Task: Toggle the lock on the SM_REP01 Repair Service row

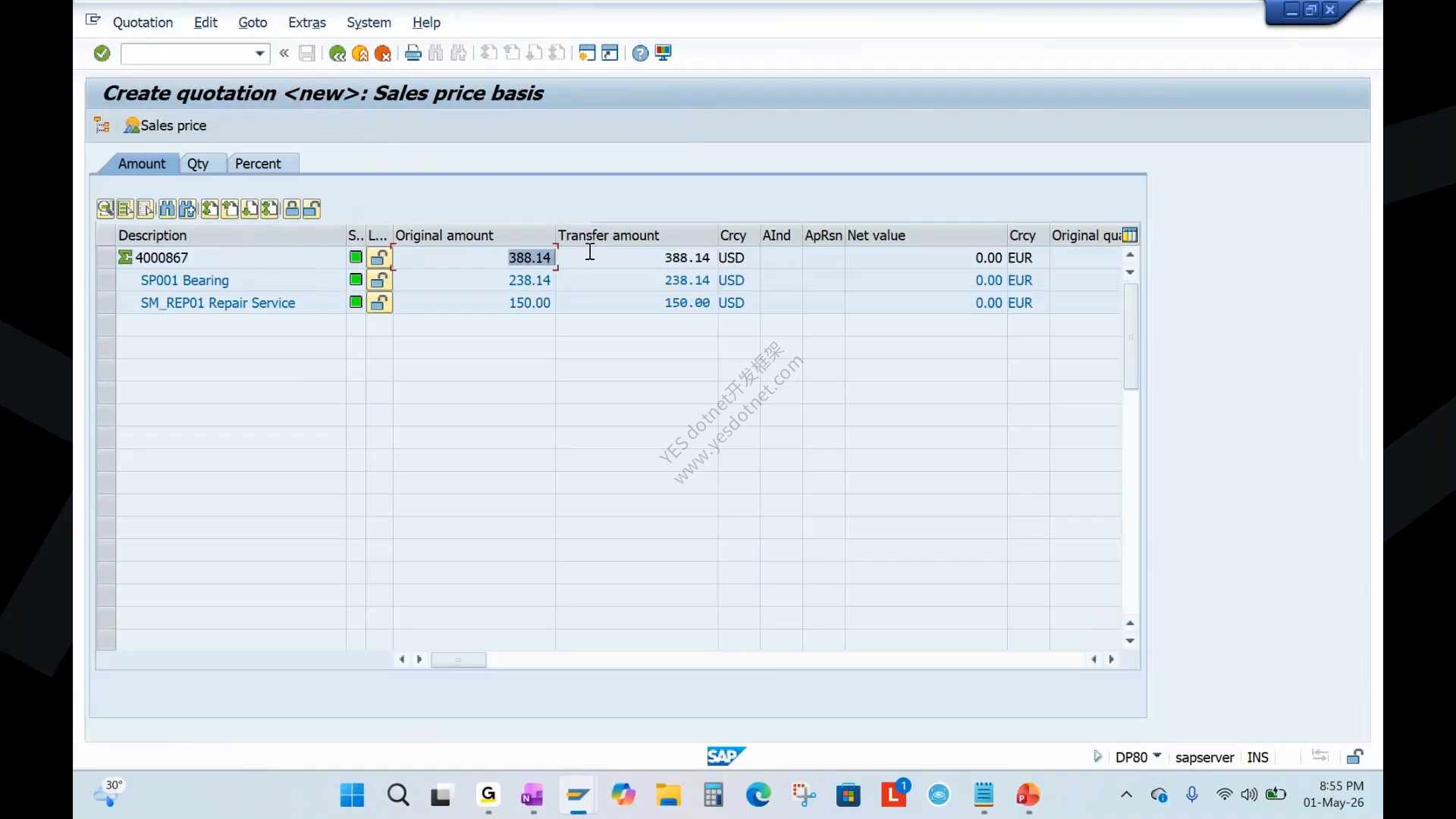Action: [x=379, y=303]
